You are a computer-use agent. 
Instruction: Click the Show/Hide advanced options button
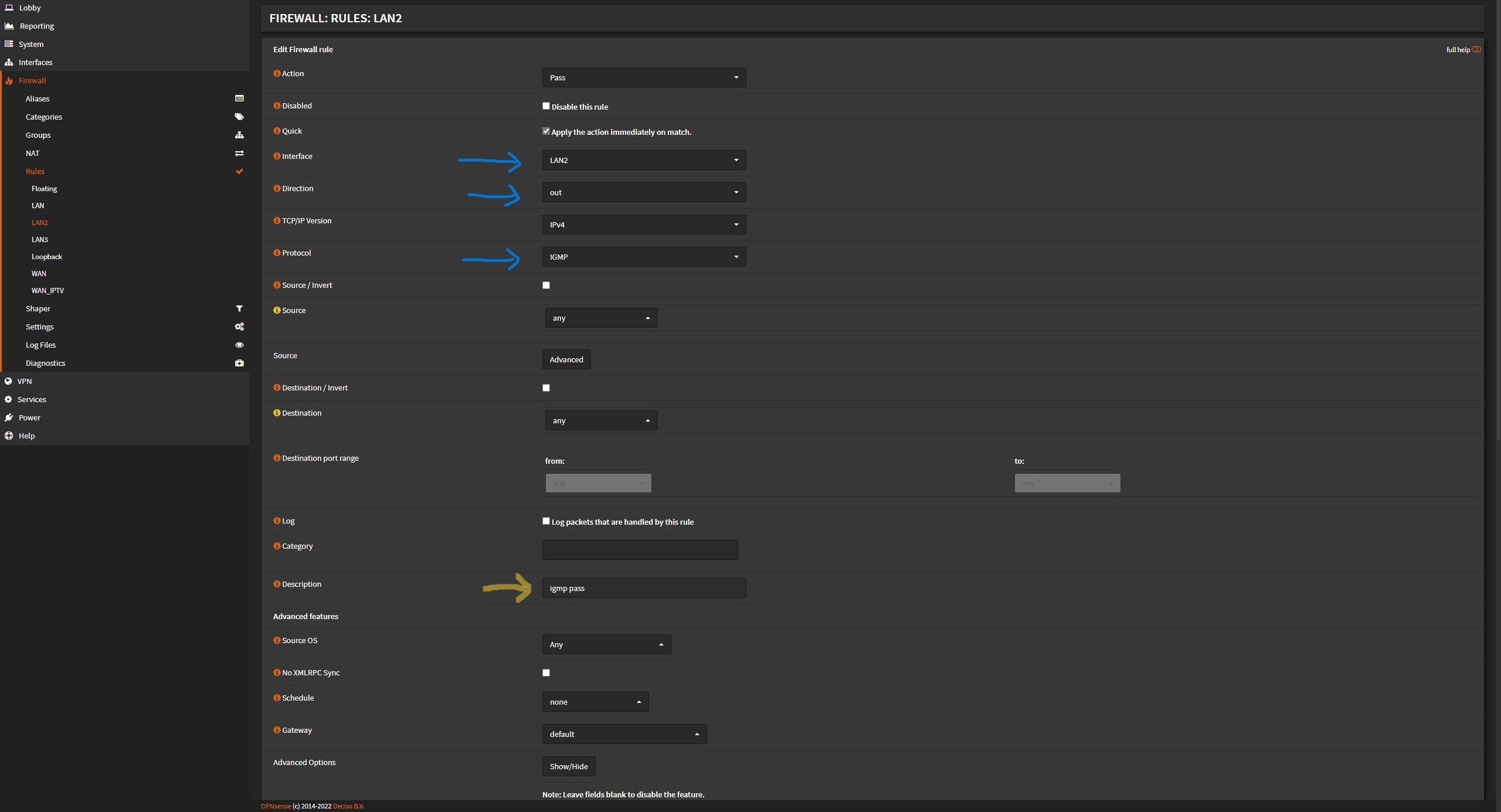[568, 766]
